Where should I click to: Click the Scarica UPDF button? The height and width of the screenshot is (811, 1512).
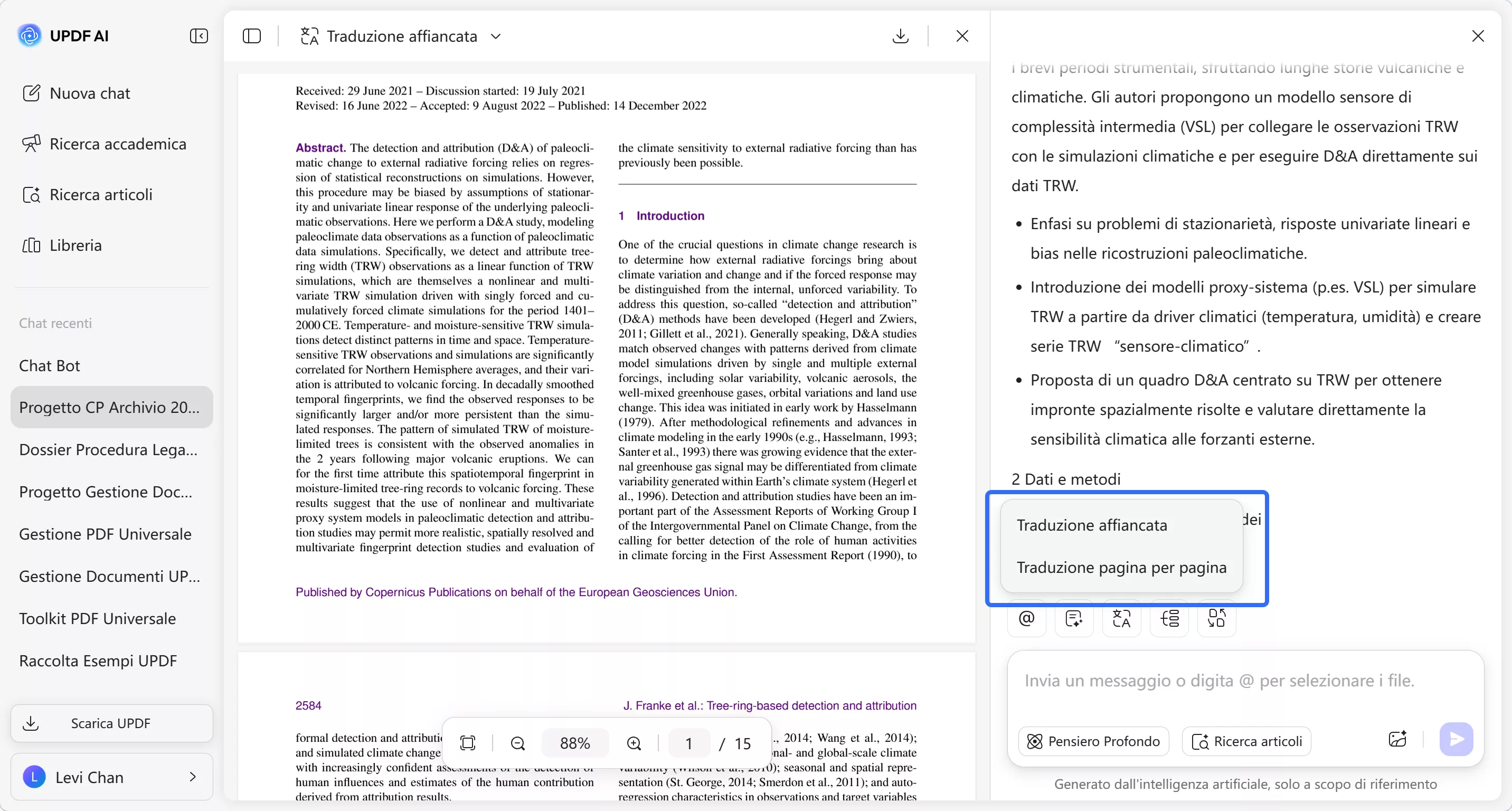111,723
